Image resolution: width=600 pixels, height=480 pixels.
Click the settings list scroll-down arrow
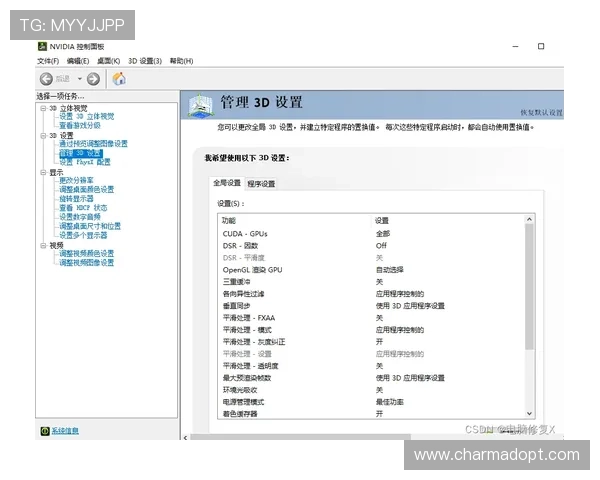click(529, 413)
